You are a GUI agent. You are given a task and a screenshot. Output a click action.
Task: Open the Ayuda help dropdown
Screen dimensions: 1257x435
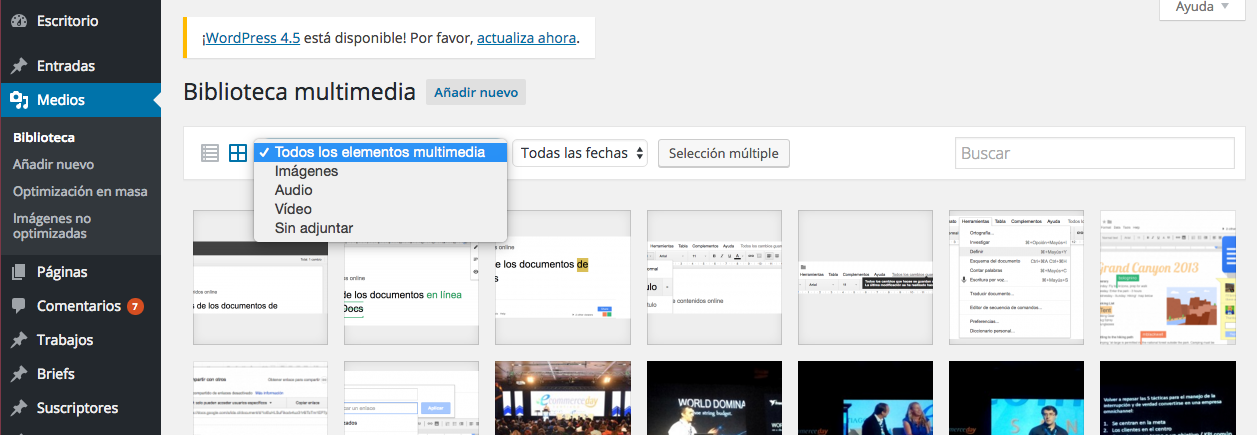tap(1202, 8)
